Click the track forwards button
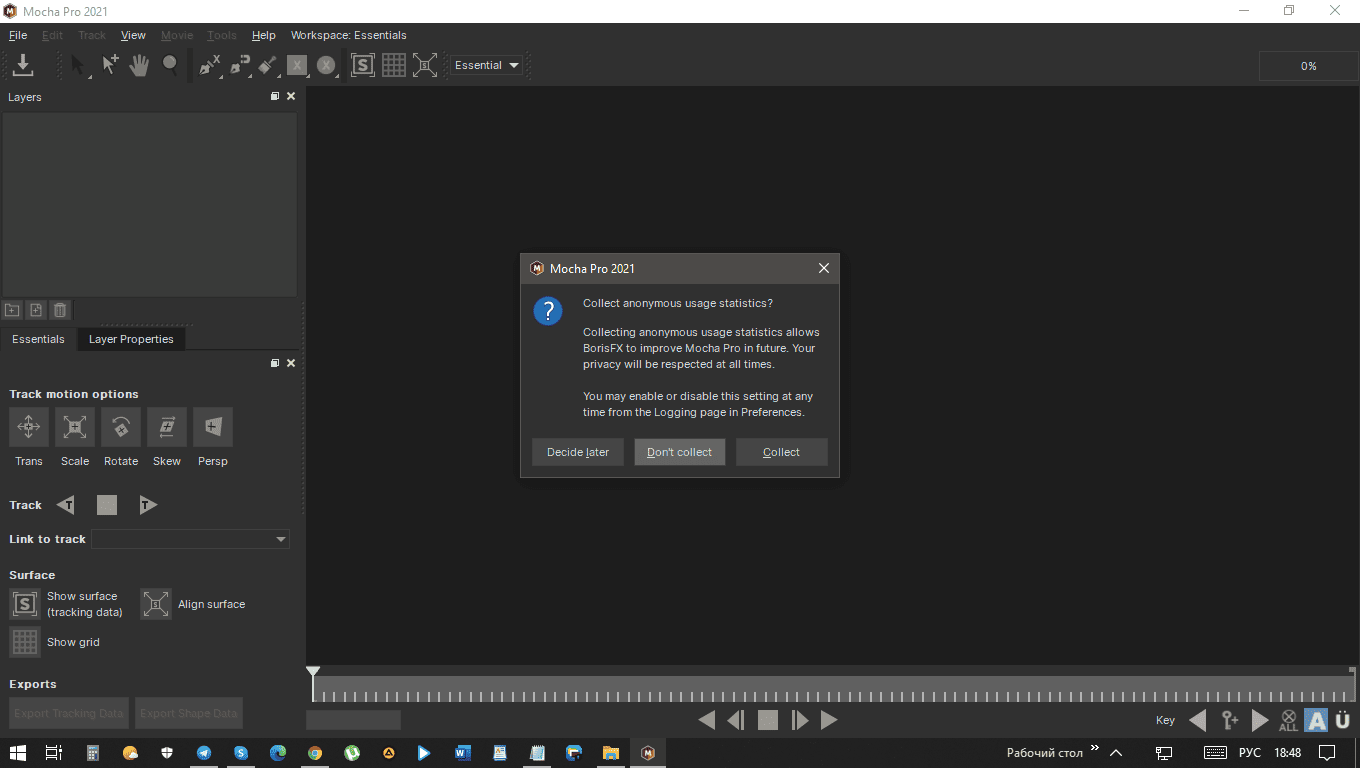Image resolution: width=1360 pixels, height=768 pixels. pos(147,505)
